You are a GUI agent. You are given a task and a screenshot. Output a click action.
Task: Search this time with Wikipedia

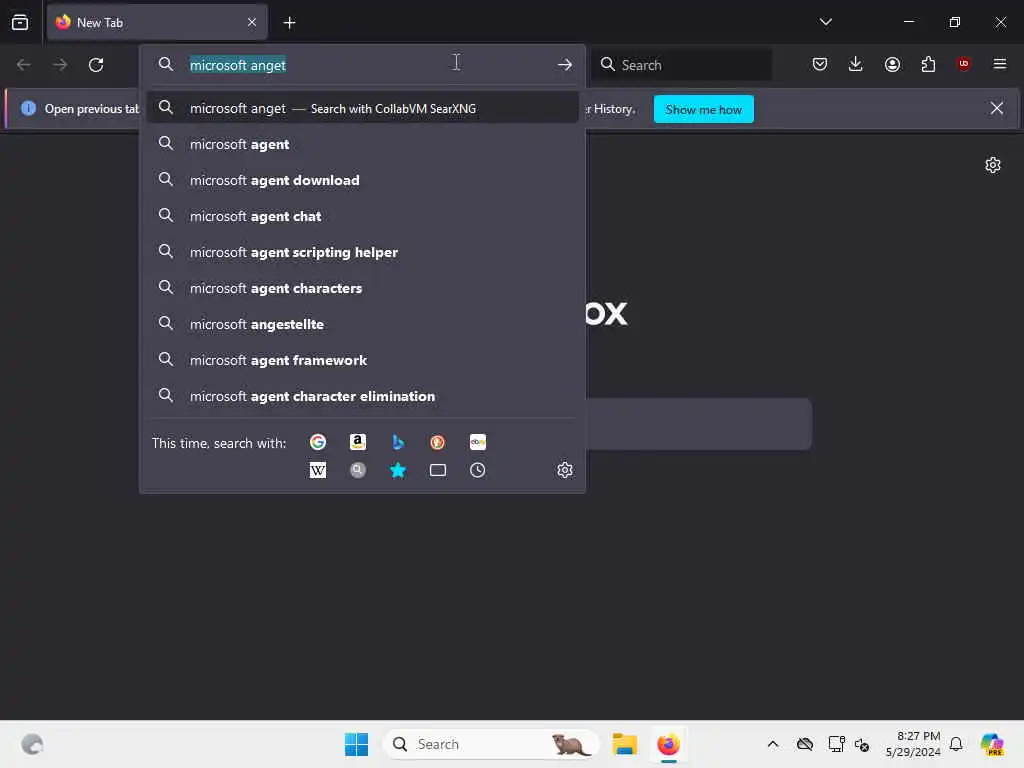[318, 470]
